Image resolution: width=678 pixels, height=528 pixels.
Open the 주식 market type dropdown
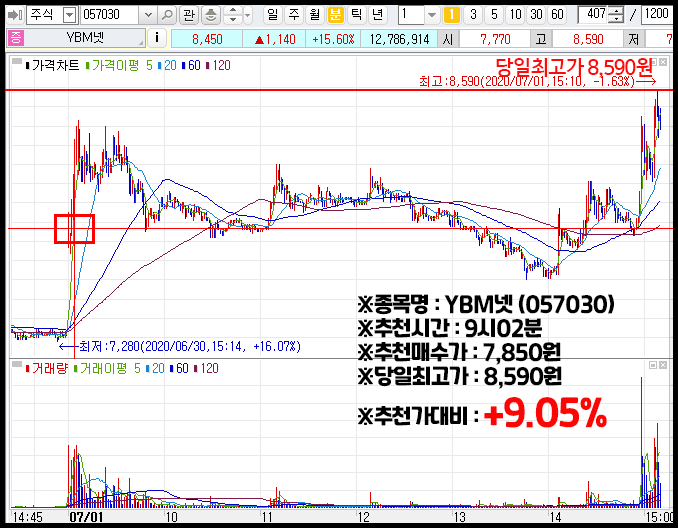[69, 16]
